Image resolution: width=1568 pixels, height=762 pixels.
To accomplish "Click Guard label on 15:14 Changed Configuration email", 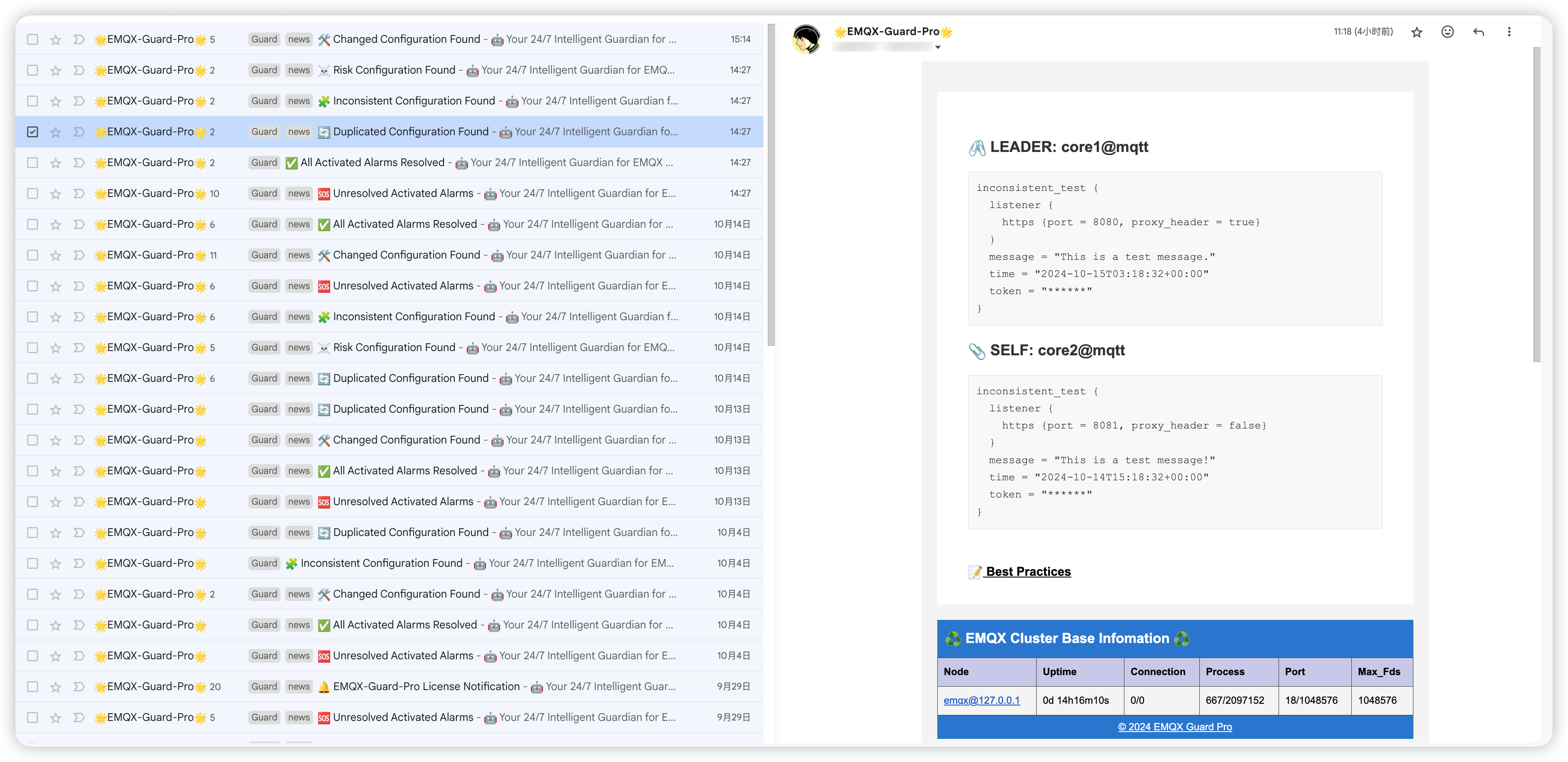I will 264,39.
